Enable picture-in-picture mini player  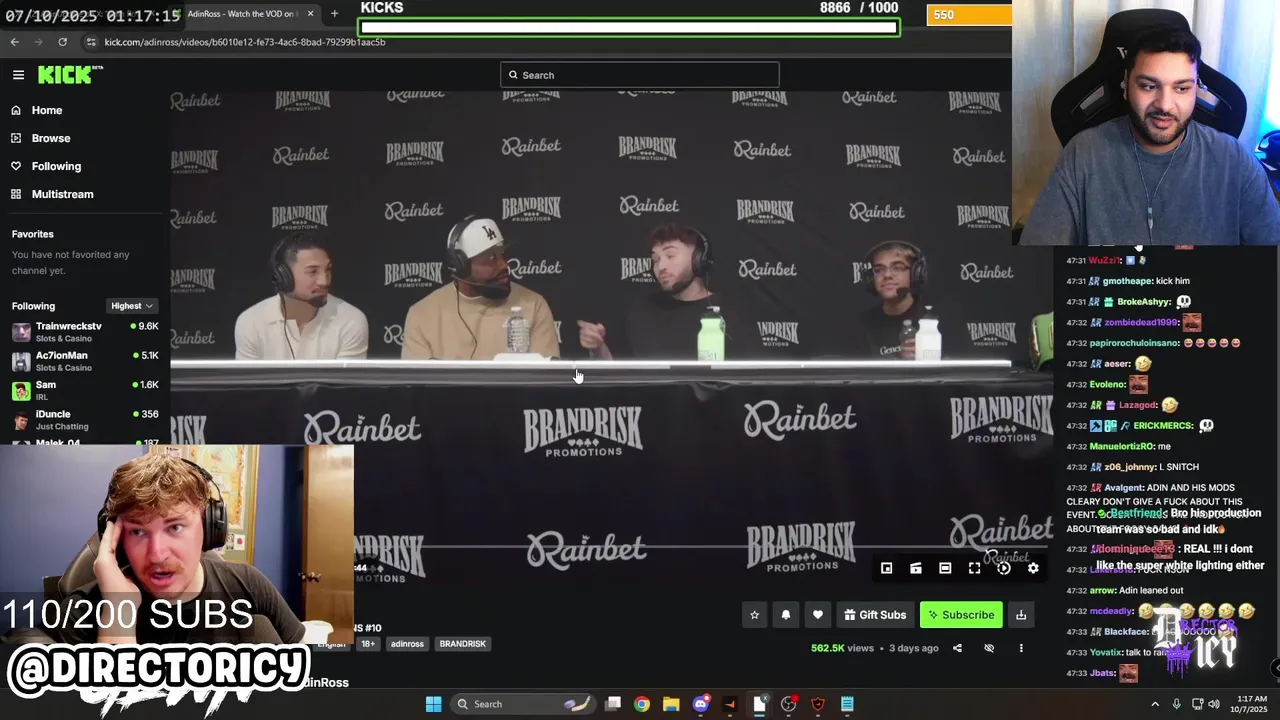(886, 568)
